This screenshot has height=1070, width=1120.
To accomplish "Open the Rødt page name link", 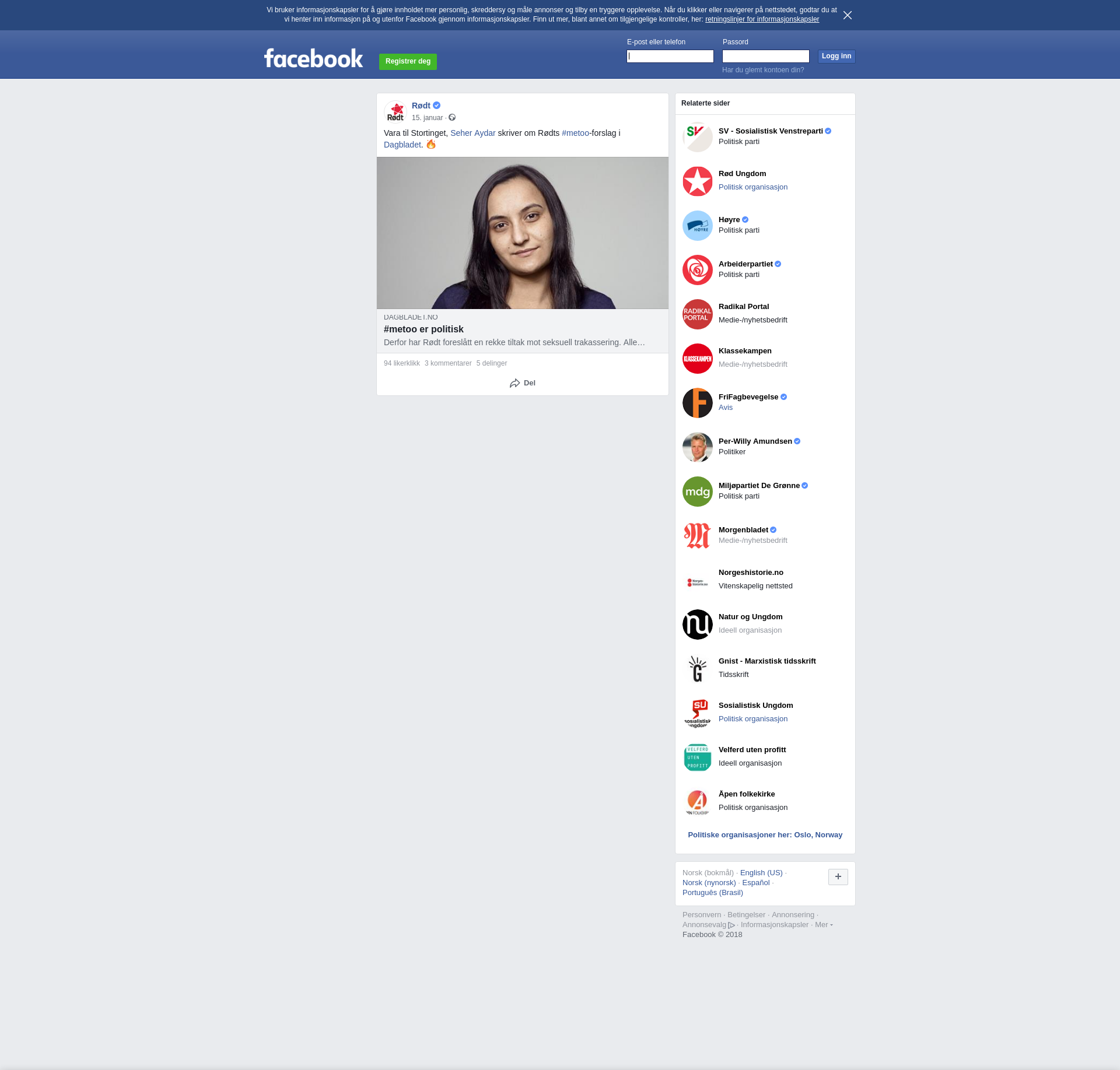I will 421,106.
